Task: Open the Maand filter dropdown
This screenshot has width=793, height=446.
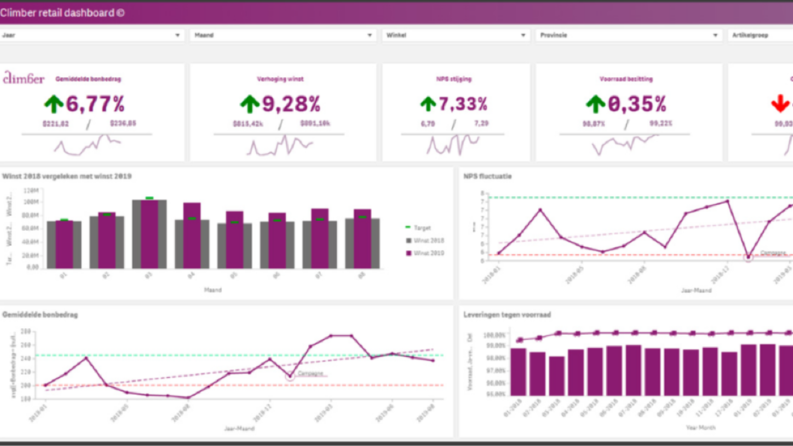Action: pos(283,35)
